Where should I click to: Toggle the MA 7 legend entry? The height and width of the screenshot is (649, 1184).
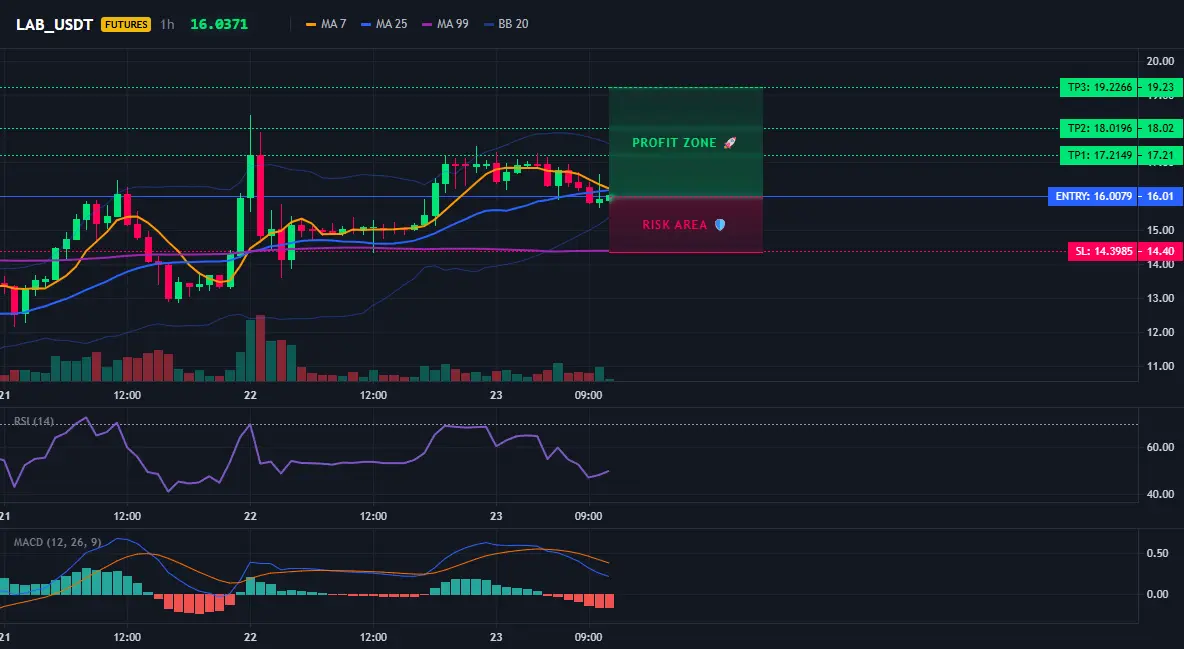tap(326, 24)
